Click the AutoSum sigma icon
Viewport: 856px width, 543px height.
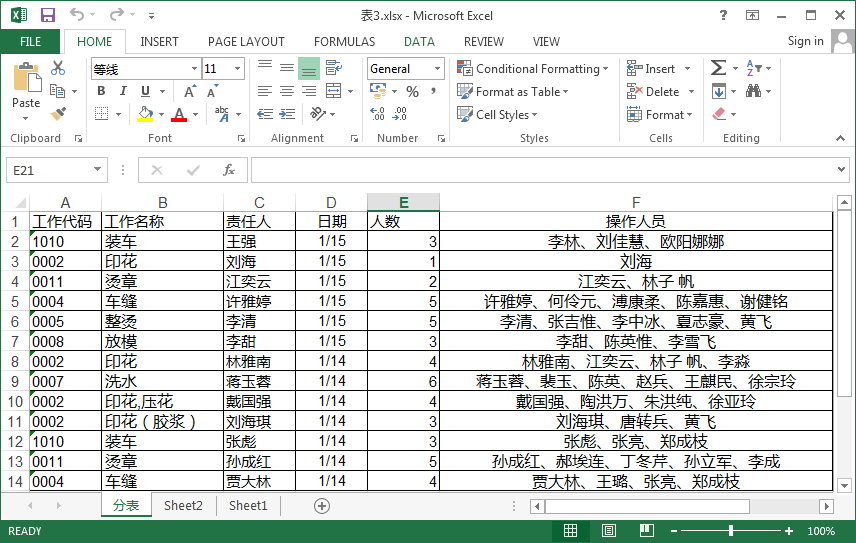718,68
